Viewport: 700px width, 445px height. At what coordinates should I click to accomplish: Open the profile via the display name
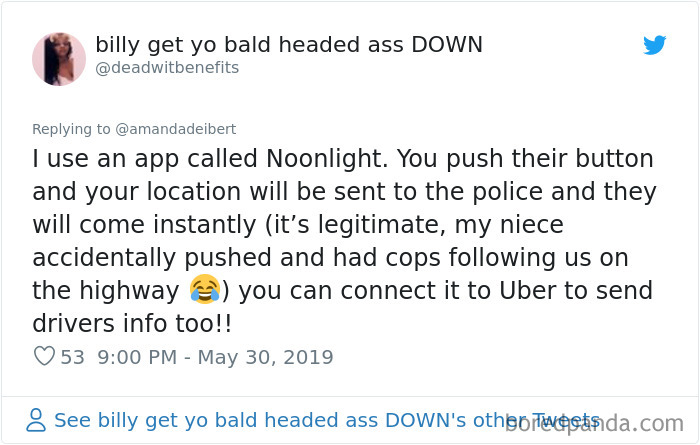[x=289, y=45]
